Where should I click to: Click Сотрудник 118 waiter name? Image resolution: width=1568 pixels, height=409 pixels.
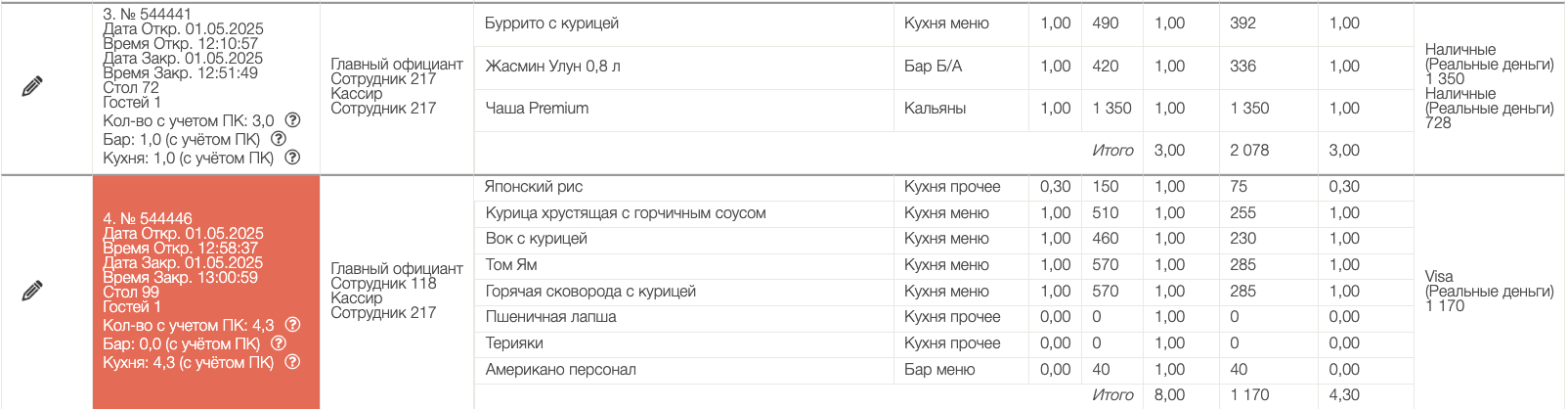pyautogui.click(x=383, y=284)
